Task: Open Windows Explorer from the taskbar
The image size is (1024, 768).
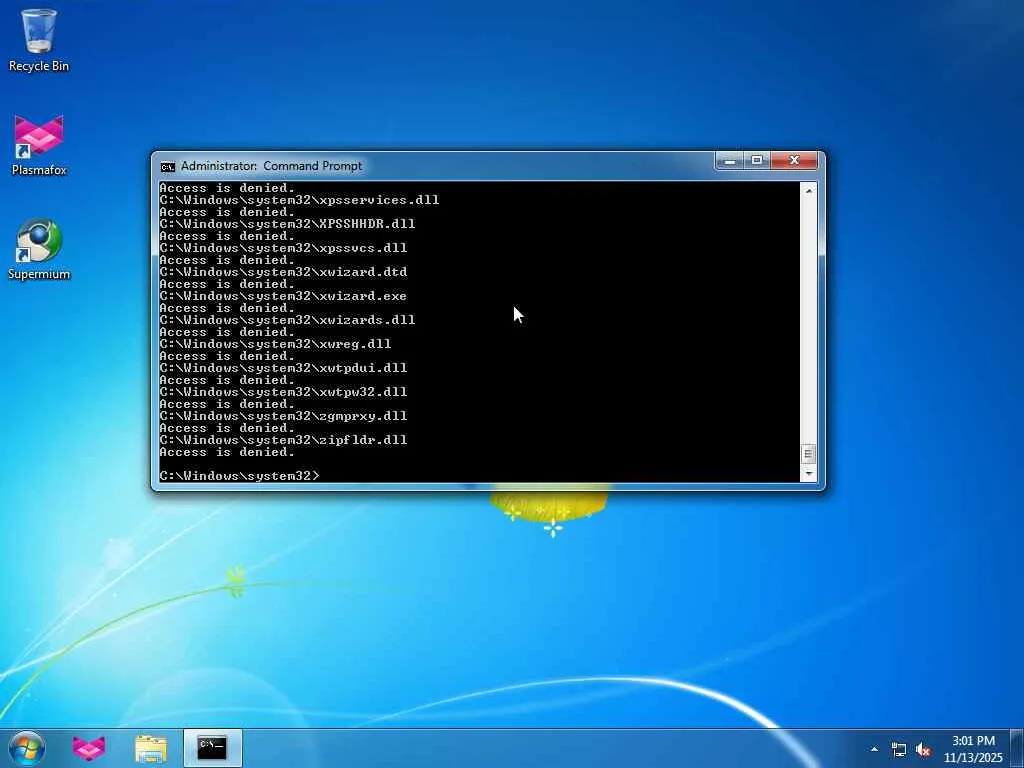Action: tap(151, 748)
